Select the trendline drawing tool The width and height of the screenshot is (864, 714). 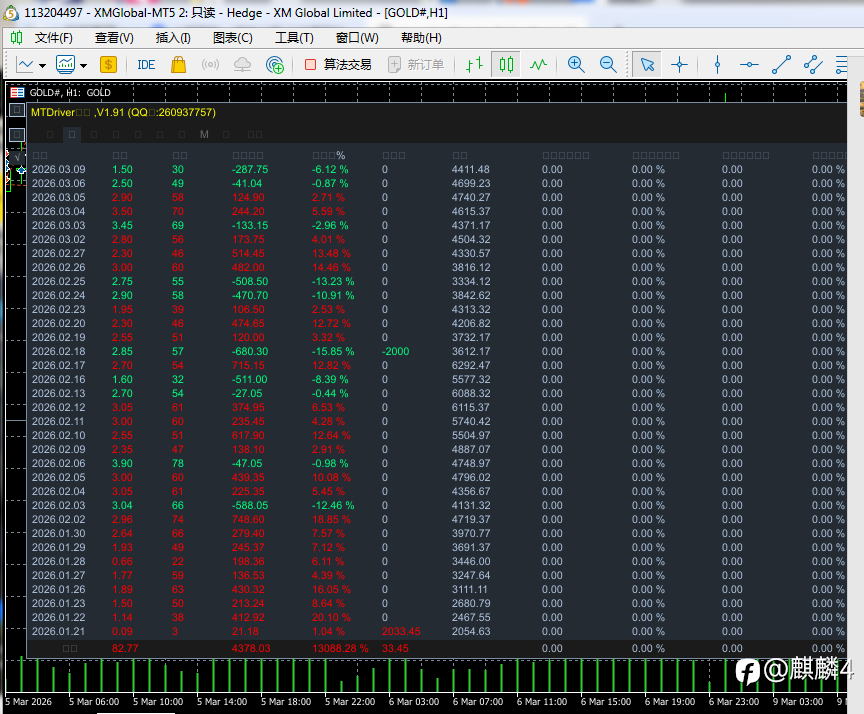pyautogui.click(x=781, y=65)
